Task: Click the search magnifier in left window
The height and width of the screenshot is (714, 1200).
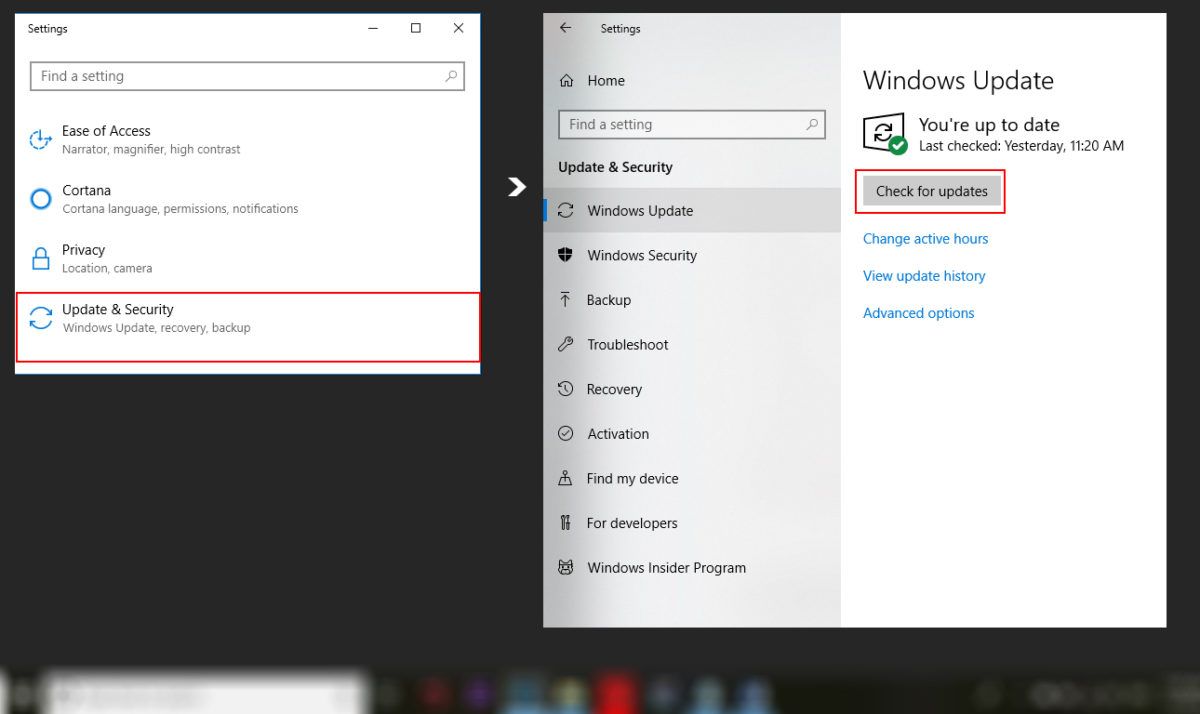Action: pos(451,76)
